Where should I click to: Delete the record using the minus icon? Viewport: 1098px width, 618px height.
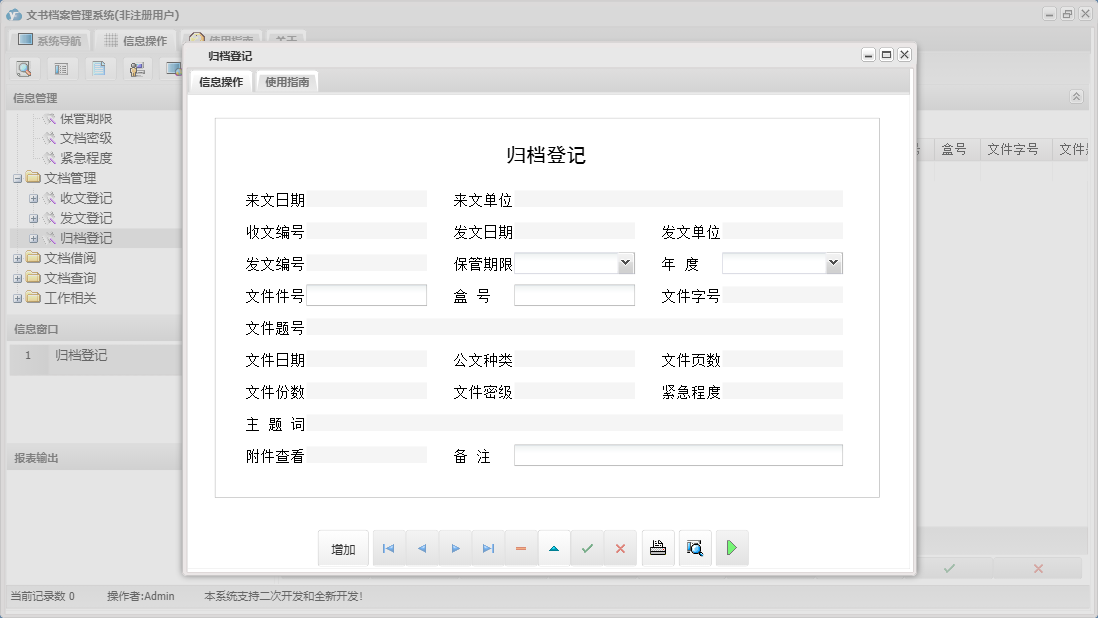pos(521,547)
